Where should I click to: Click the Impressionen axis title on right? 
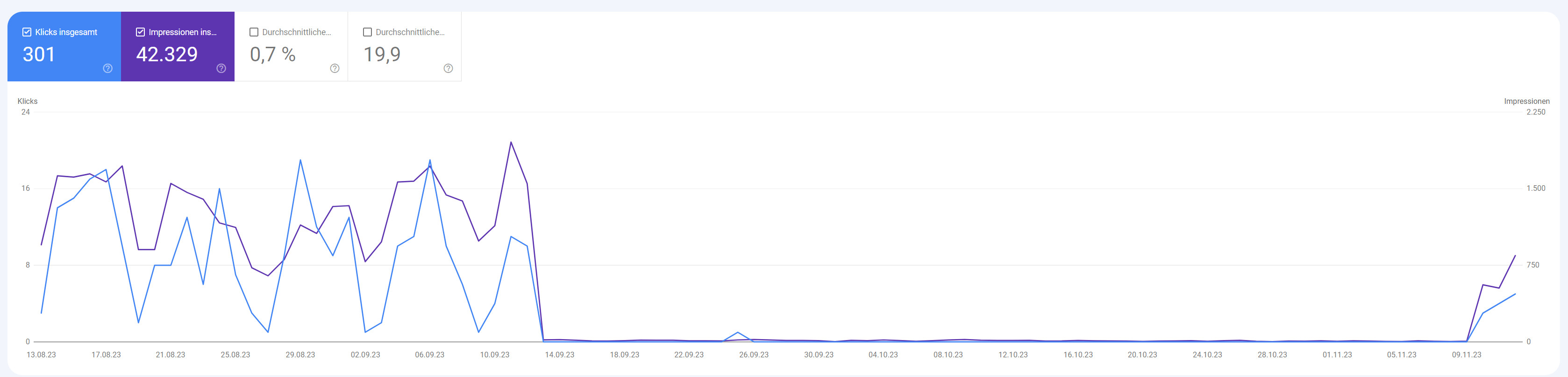pyautogui.click(x=1526, y=101)
